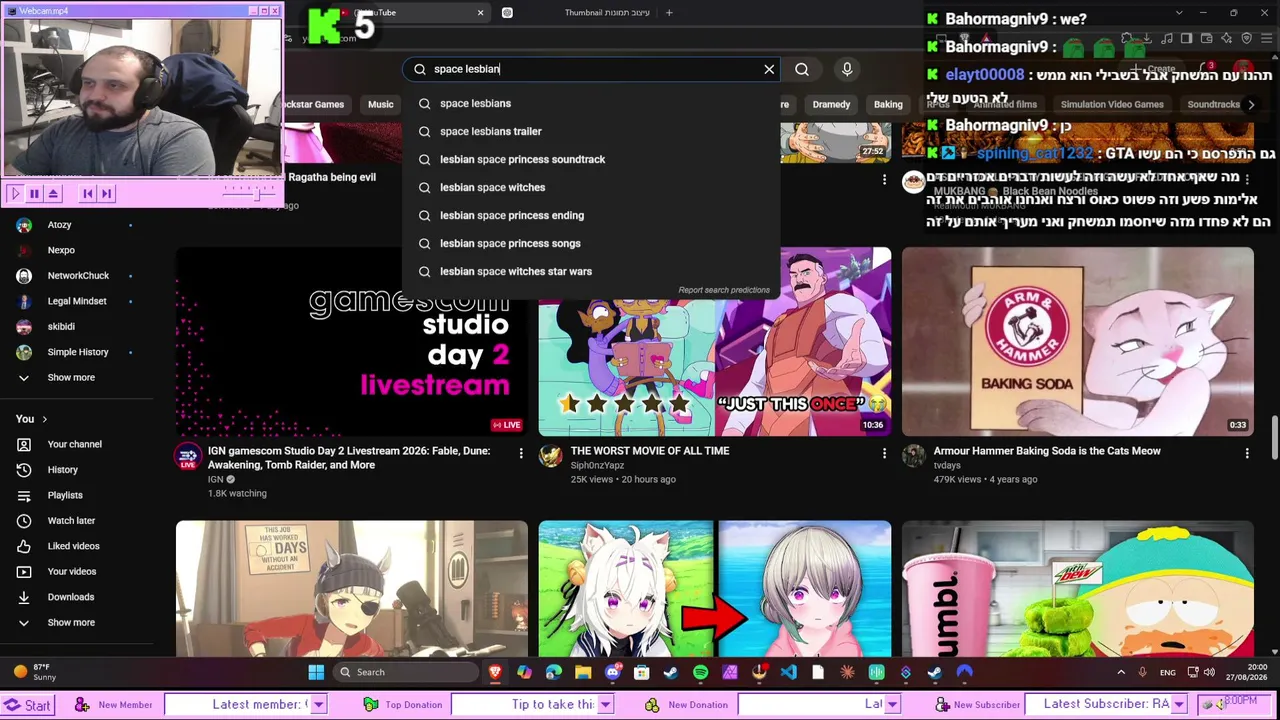Open File Explorer from the taskbar
Viewport: 1280px width, 720px height.
(x=583, y=672)
